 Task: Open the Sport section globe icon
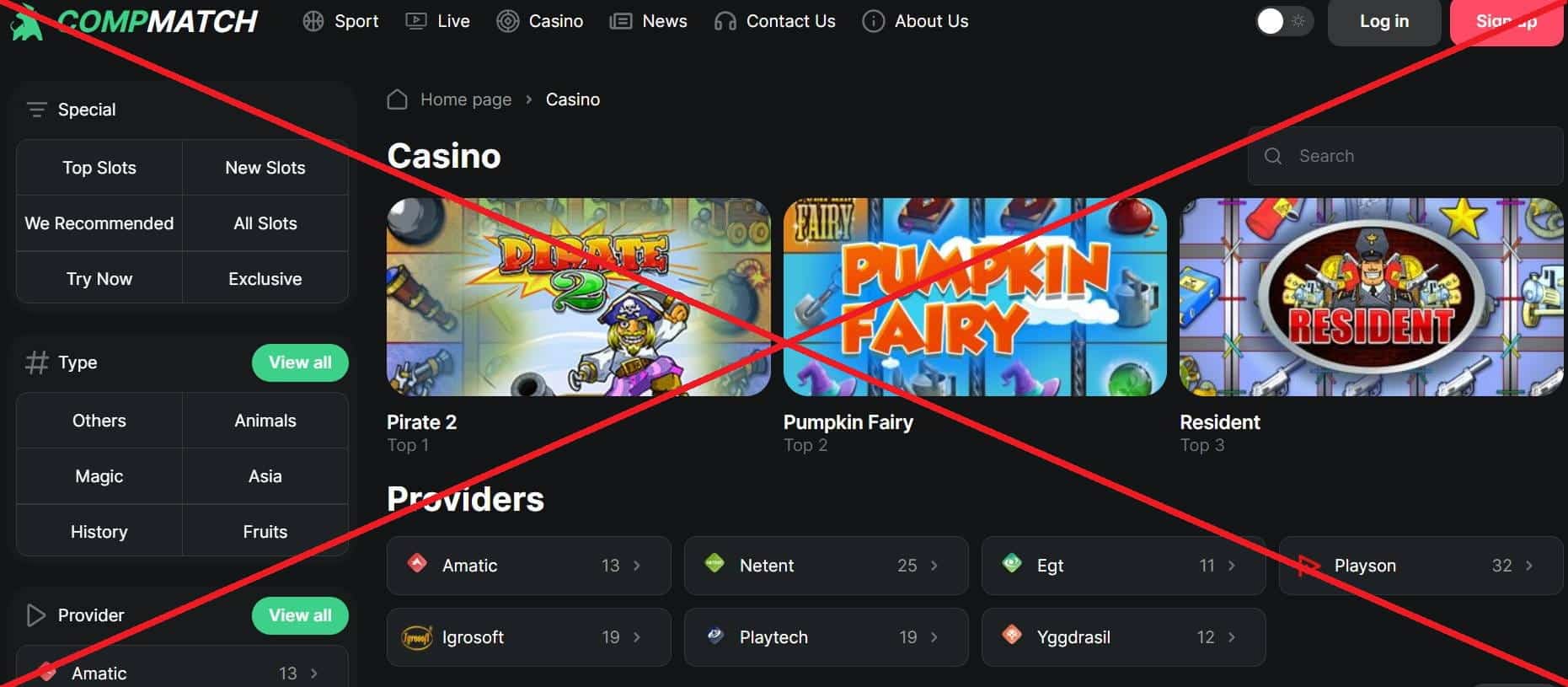click(313, 21)
